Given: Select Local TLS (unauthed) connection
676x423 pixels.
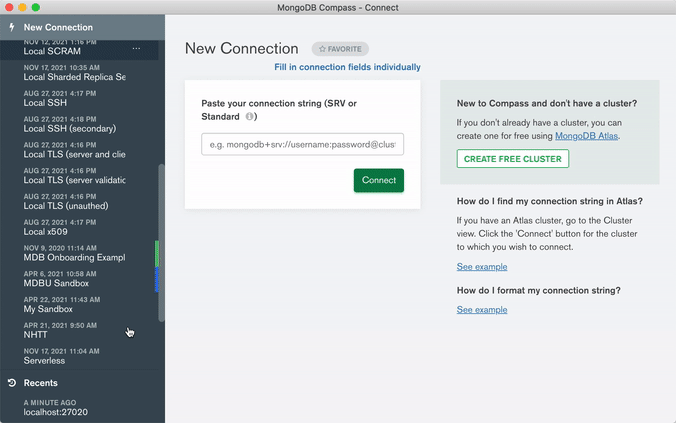Looking at the screenshot, I should [79, 202].
